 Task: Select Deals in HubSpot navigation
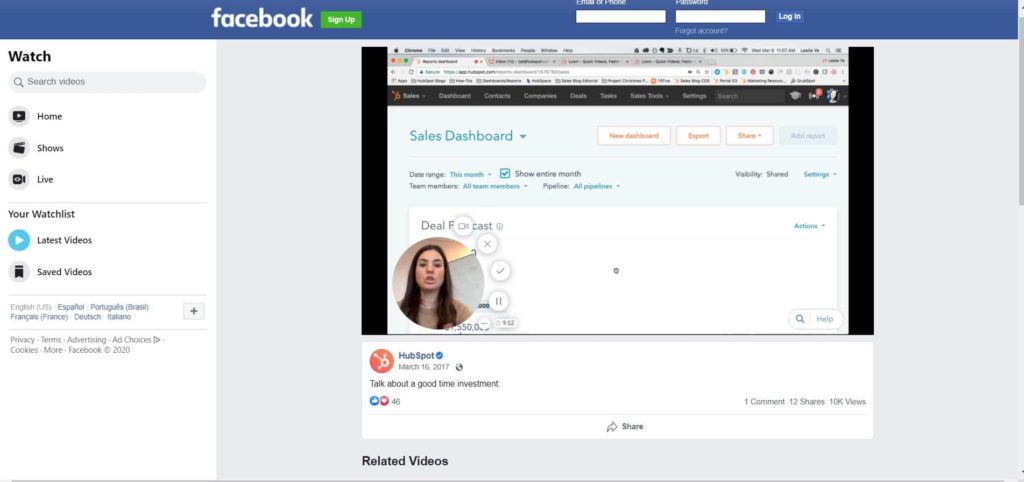578,96
